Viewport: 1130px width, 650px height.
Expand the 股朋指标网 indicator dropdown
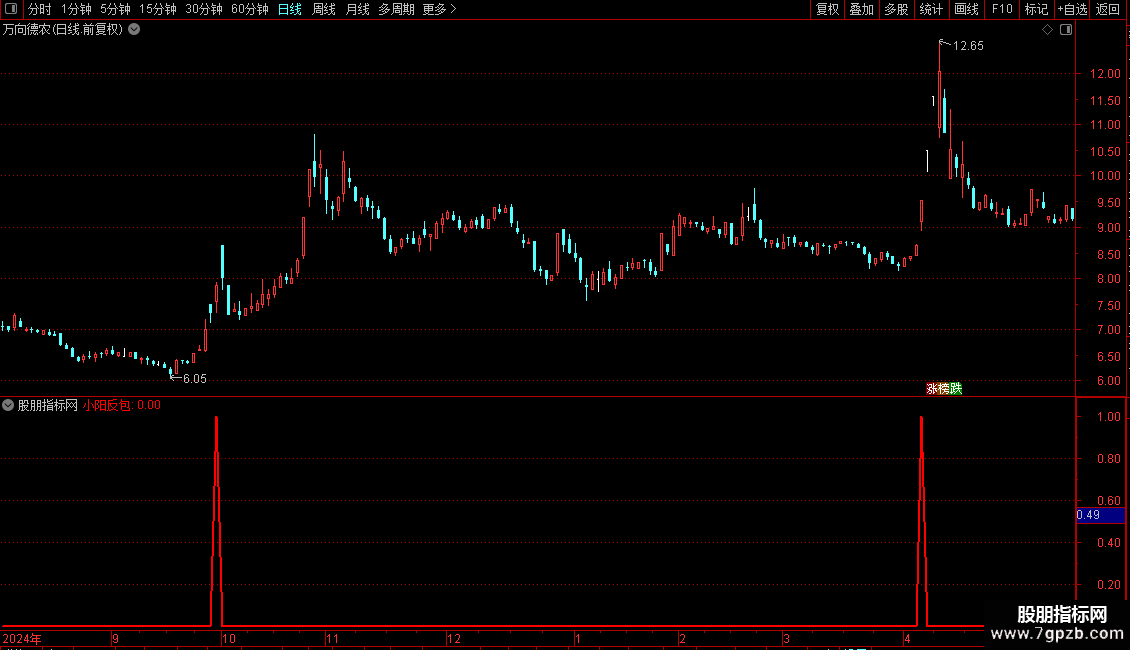coord(8,405)
